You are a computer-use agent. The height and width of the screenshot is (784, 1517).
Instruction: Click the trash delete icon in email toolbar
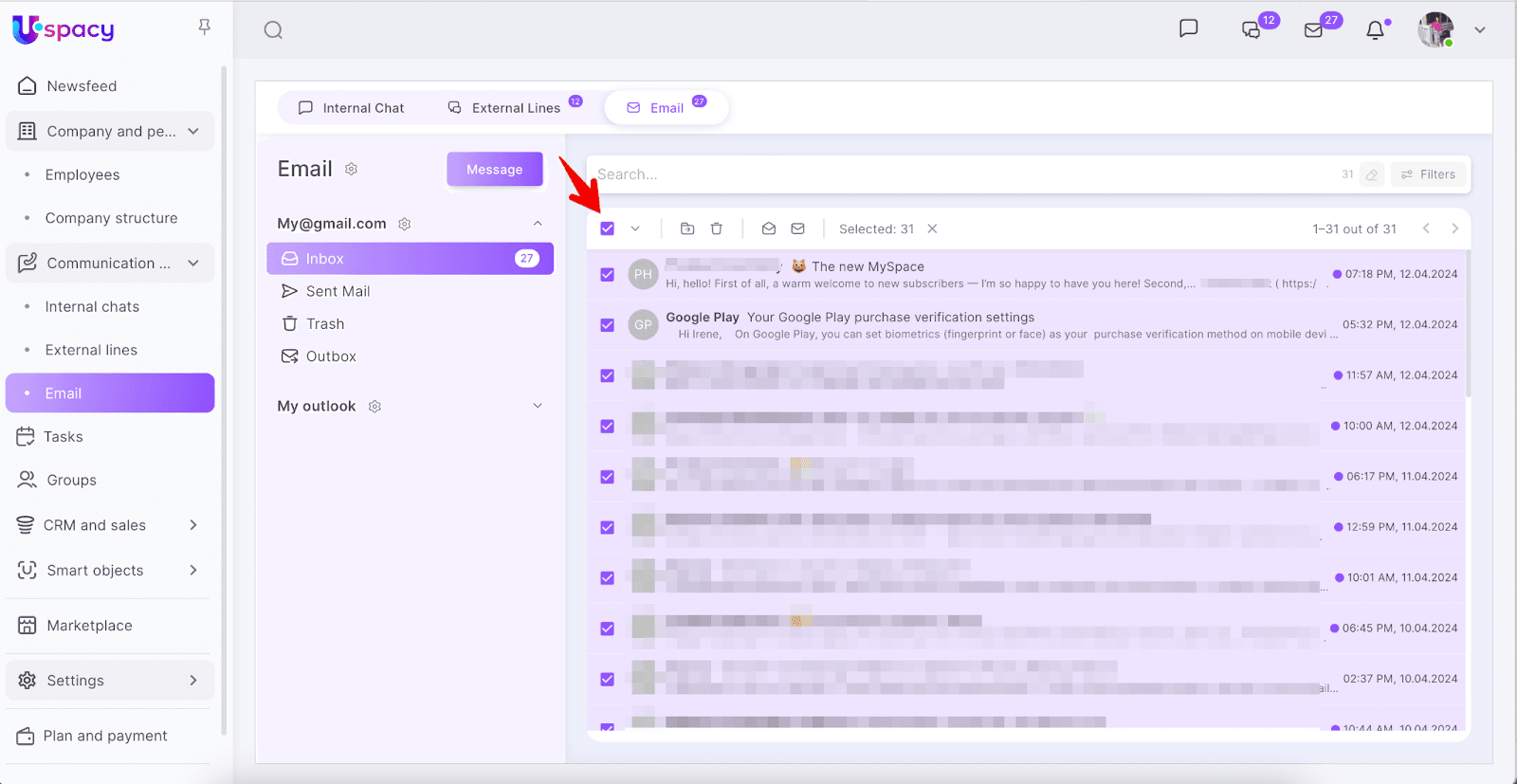717,228
